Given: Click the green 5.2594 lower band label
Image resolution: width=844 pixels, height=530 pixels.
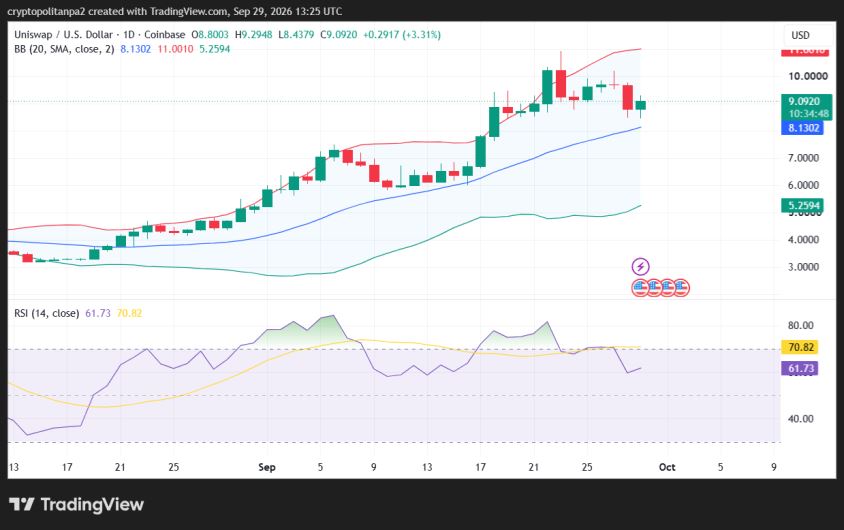Looking at the screenshot, I should click(802, 206).
